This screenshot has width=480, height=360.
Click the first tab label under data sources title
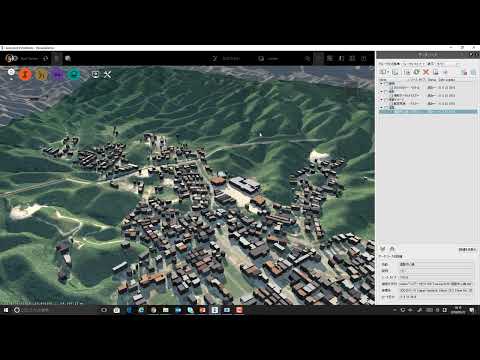coord(389,63)
